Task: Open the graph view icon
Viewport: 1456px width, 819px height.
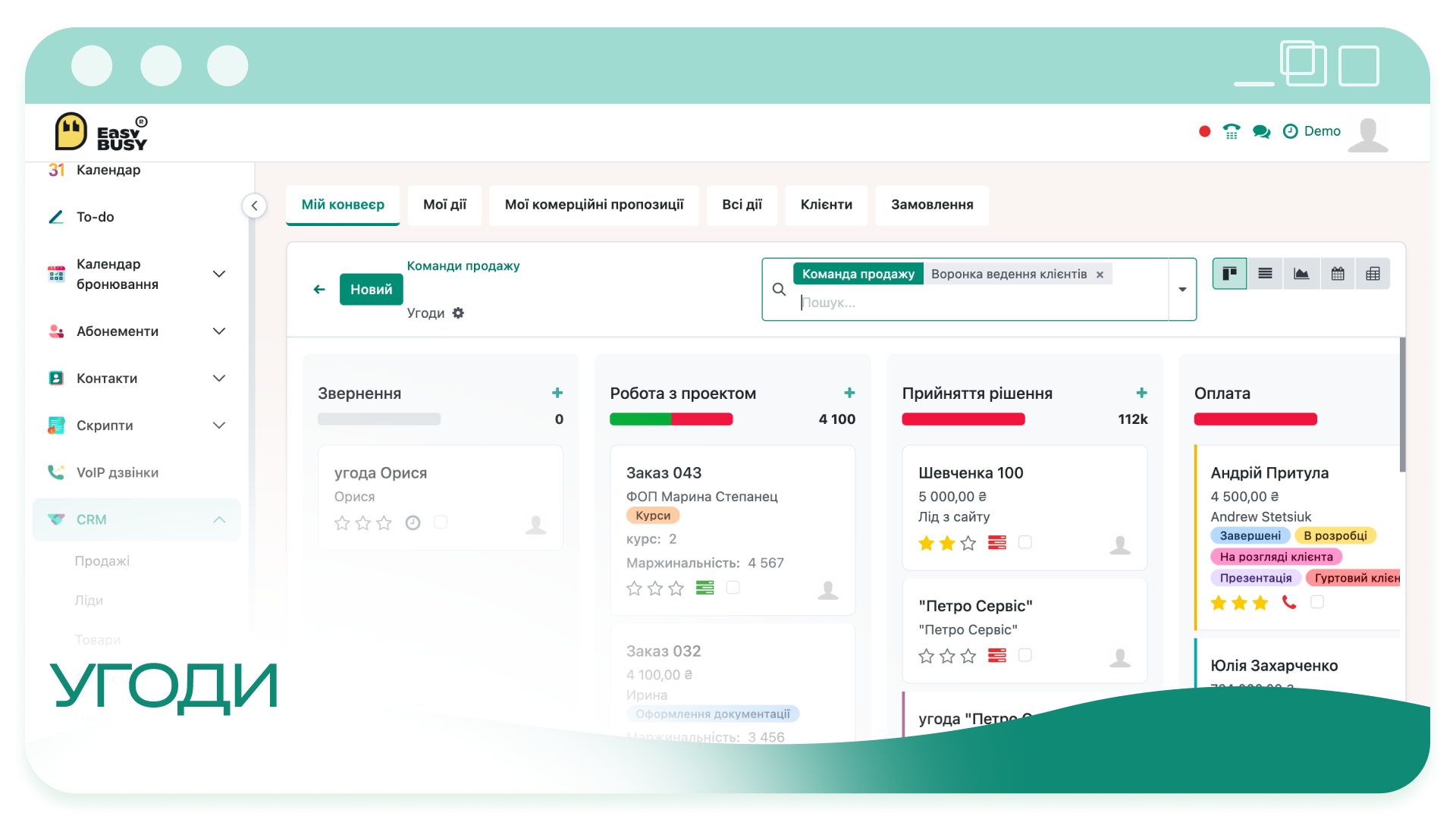Action: [x=1301, y=274]
